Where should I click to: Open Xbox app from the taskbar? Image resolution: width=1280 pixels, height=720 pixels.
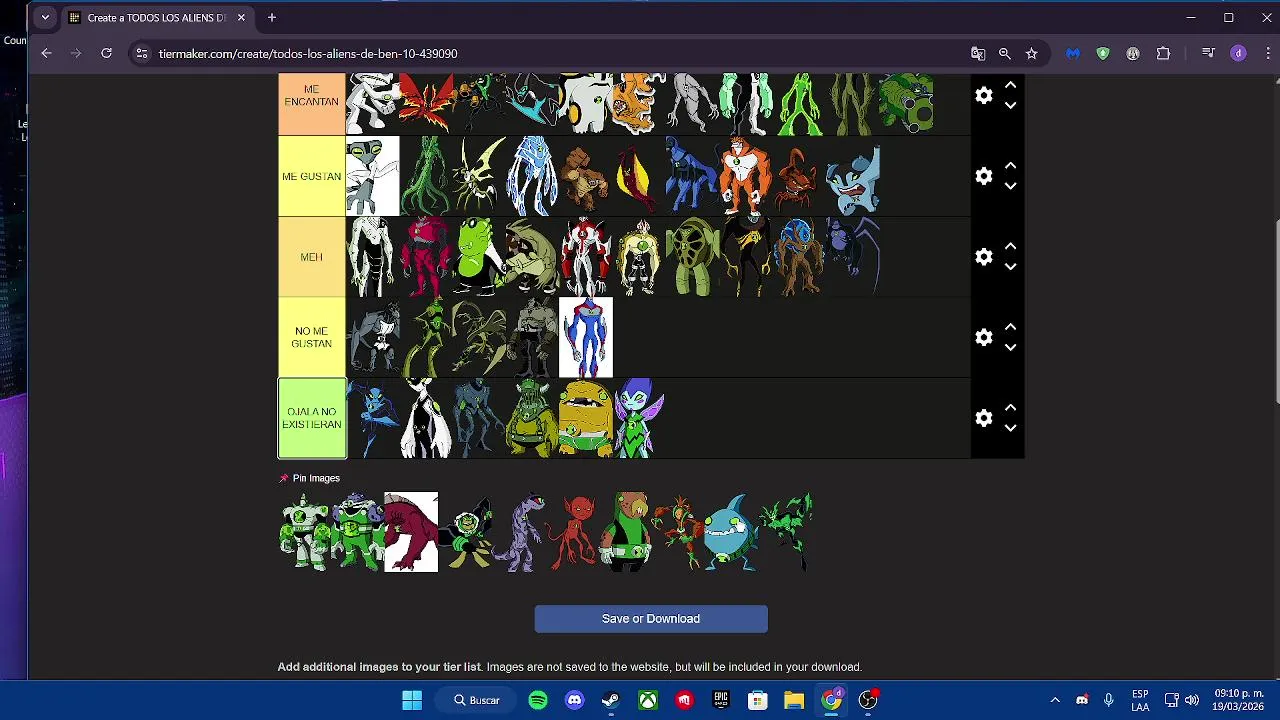pyautogui.click(x=648, y=700)
